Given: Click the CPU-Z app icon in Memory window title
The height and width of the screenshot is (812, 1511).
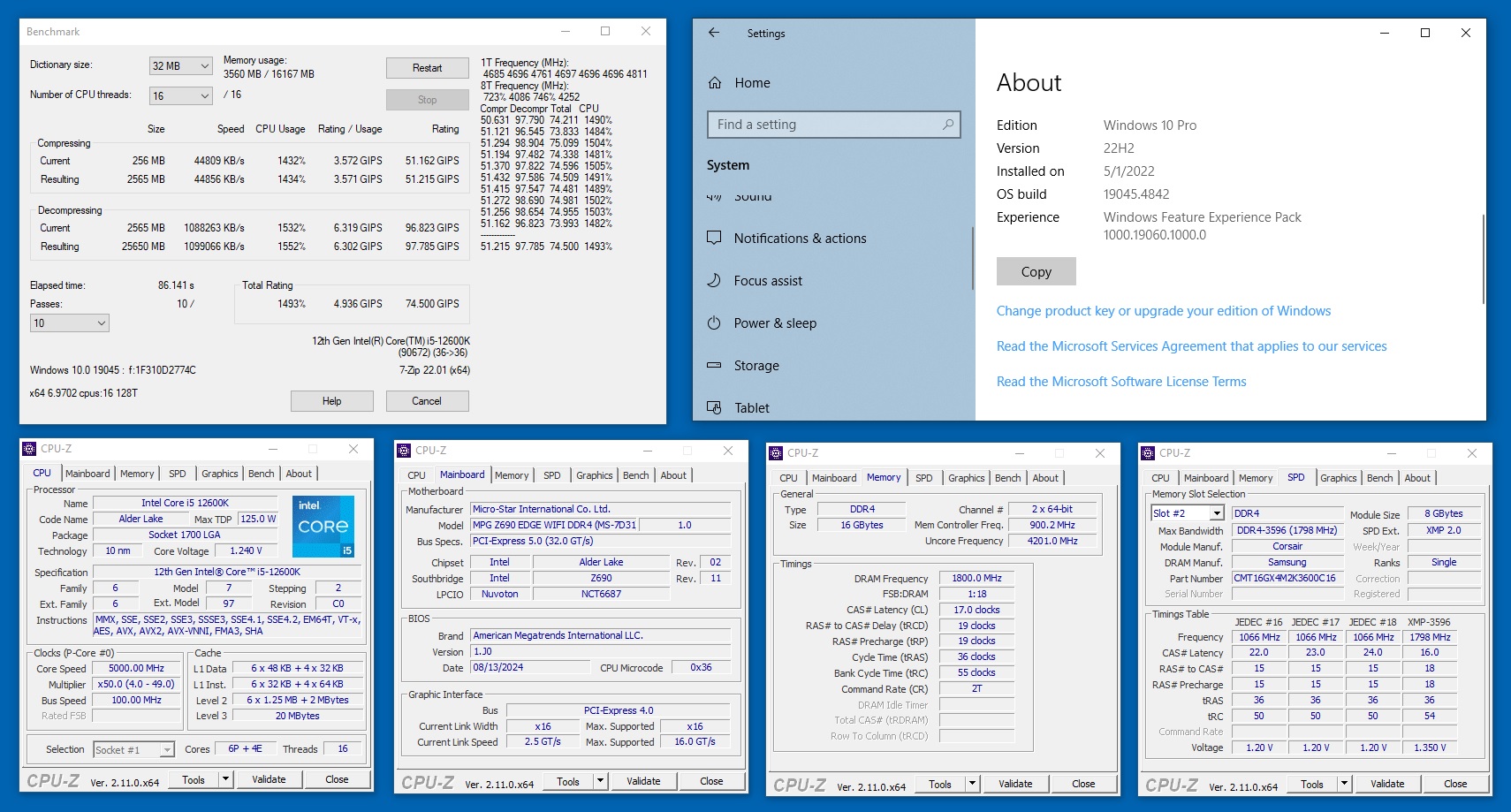Looking at the screenshot, I should point(776,453).
